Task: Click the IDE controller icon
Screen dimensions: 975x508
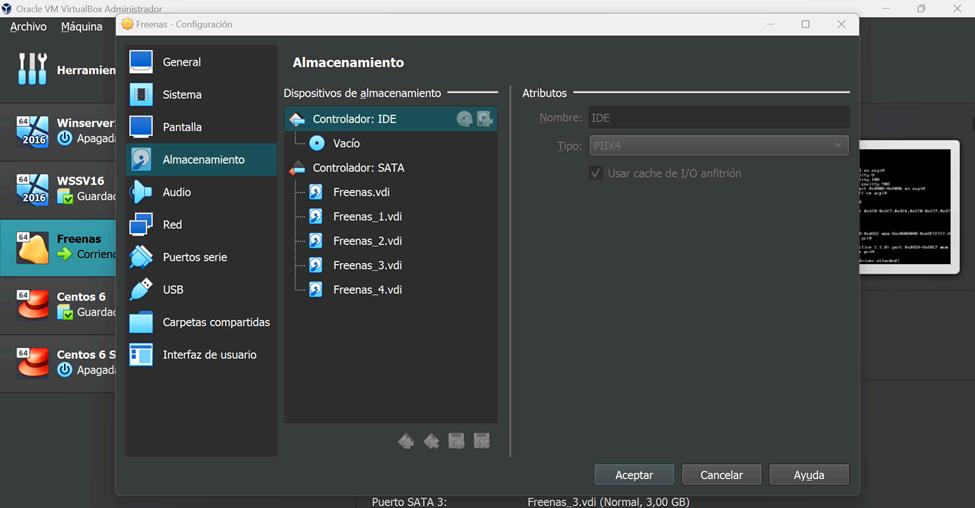Action: [297, 119]
